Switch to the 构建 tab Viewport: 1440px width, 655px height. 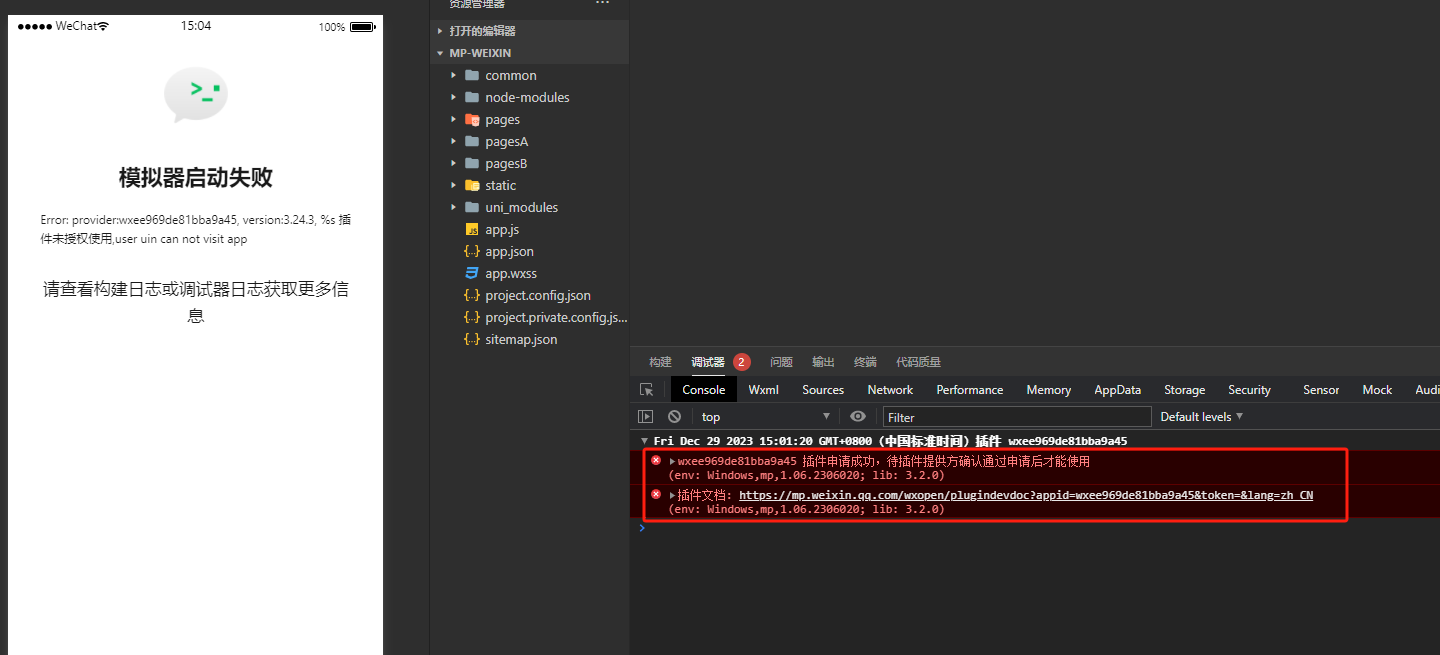[x=660, y=362]
